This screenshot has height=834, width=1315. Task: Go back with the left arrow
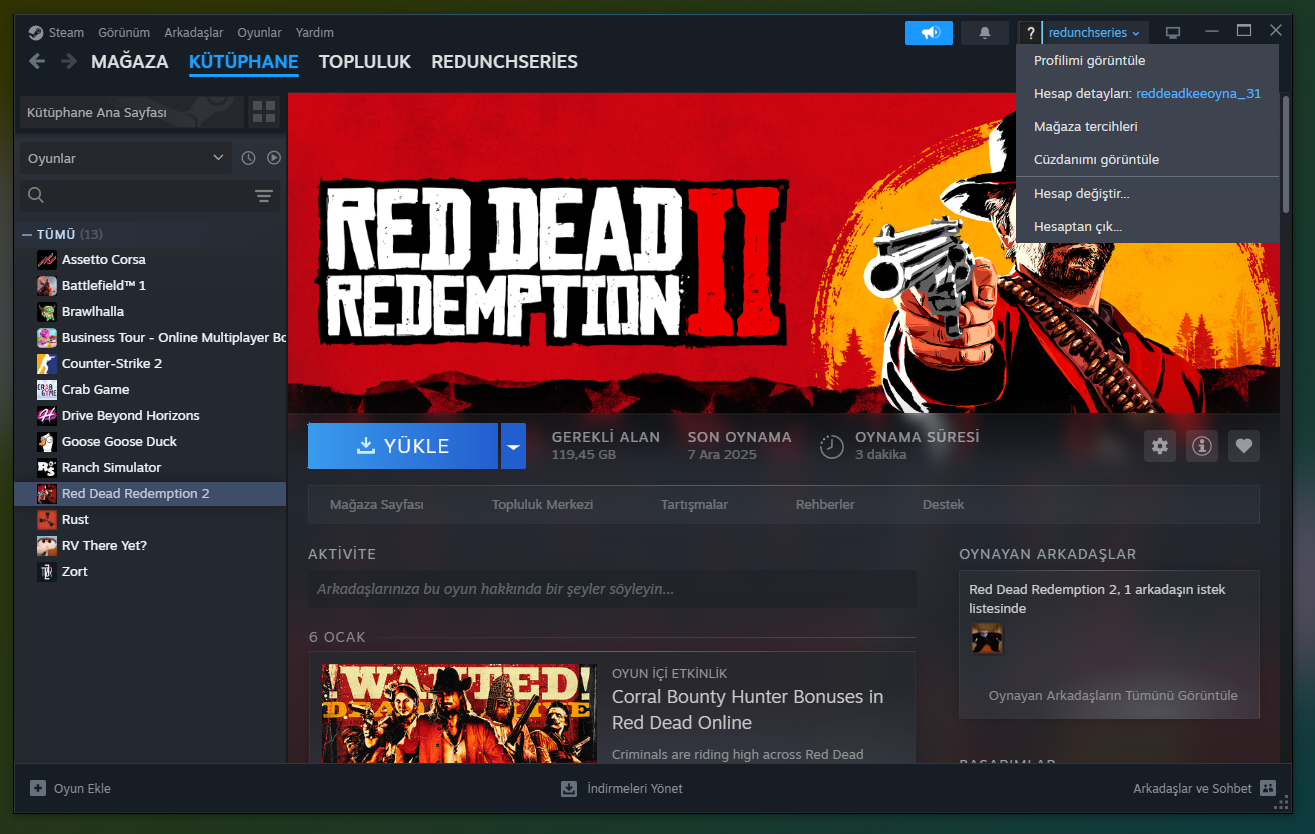(37, 61)
